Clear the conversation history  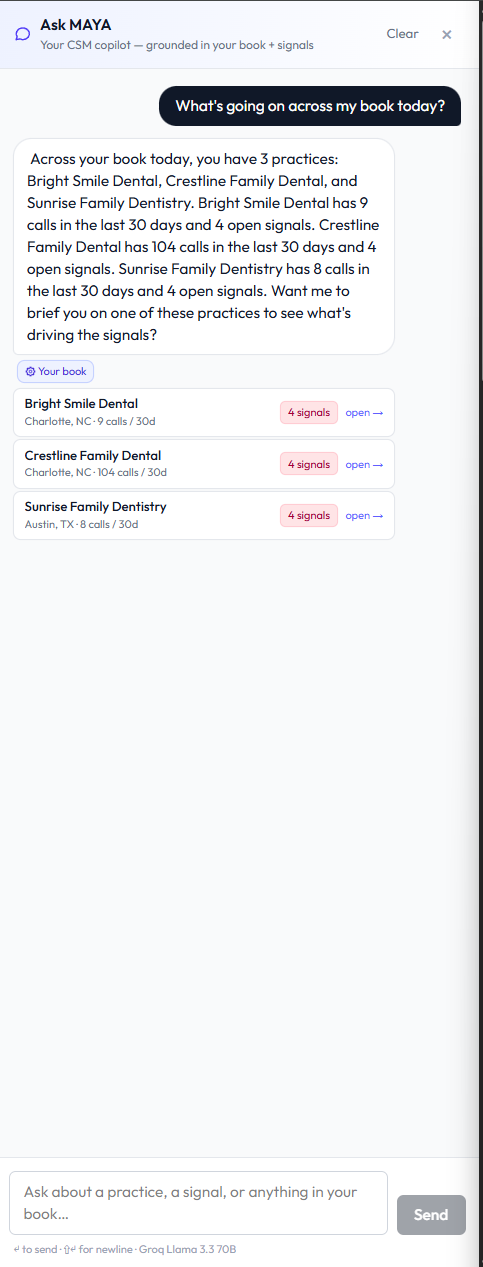pos(403,34)
